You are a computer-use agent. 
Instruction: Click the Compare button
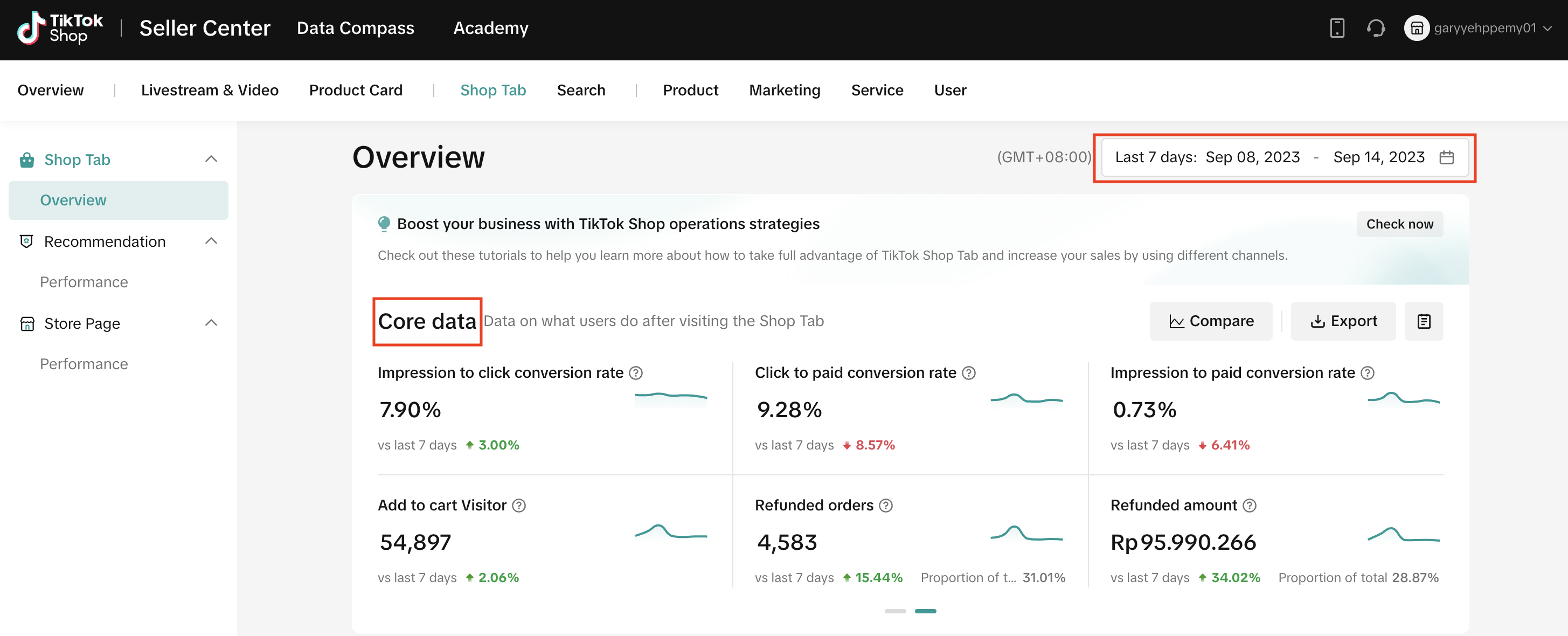[x=1210, y=321]
